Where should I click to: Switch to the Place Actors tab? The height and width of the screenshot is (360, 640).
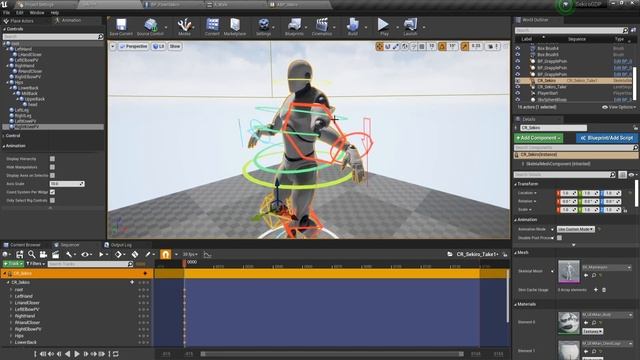pyautogui.click(x=19, y=21)
